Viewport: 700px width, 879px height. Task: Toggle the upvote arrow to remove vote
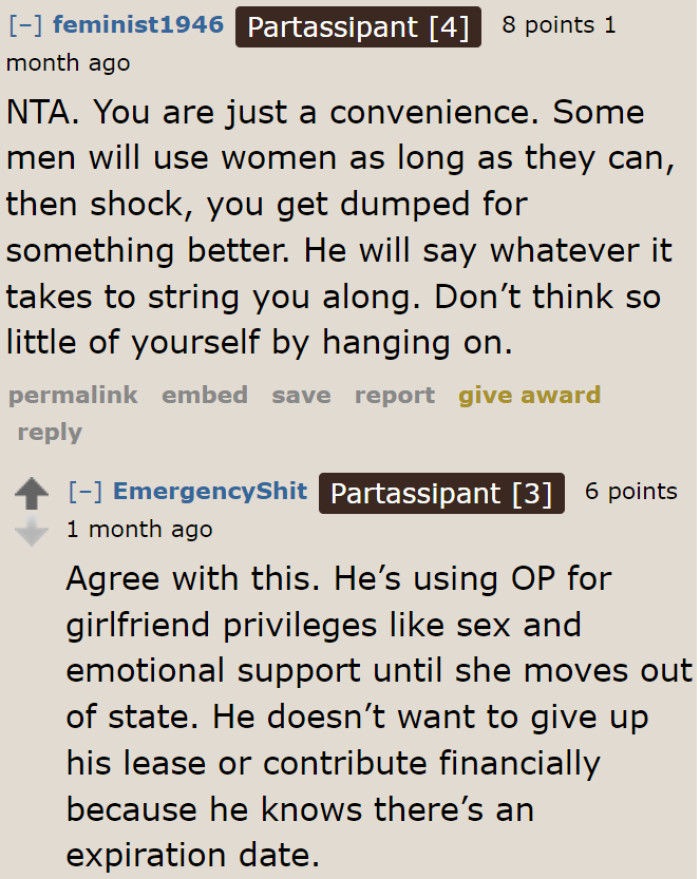(x=30, y=491)
